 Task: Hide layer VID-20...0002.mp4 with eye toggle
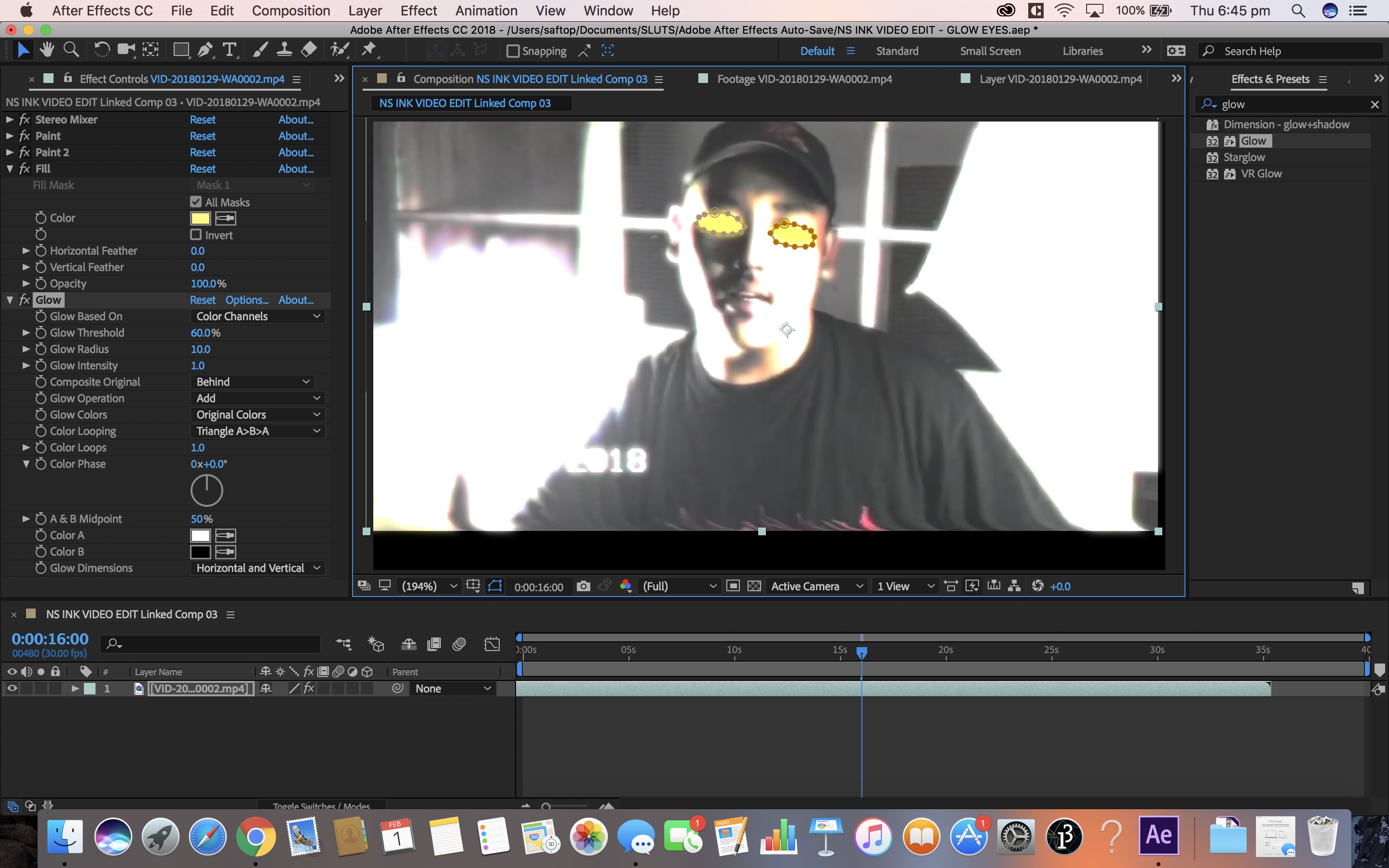point(12,688)
